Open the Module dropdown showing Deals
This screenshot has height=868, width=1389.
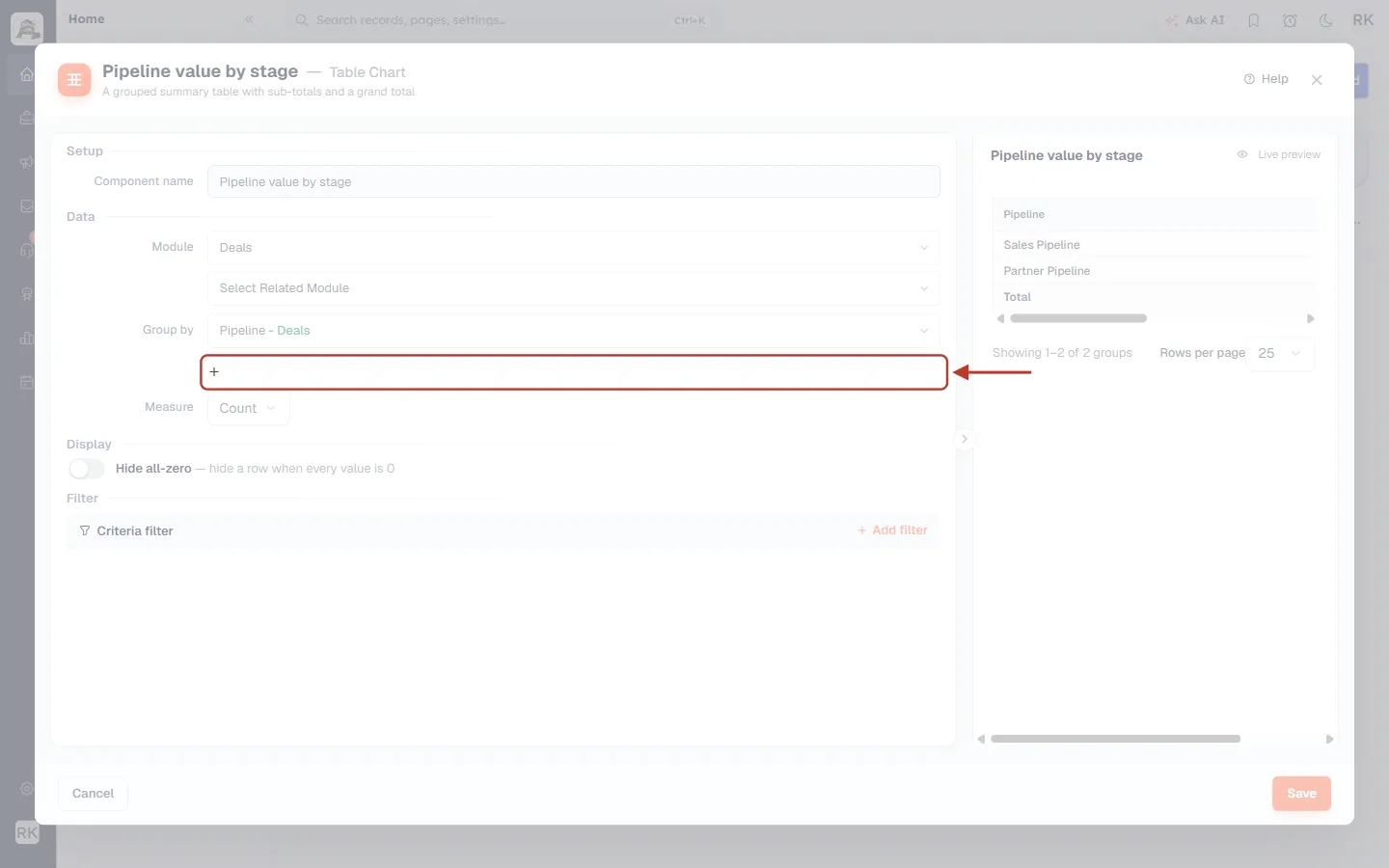(x=574, y=248)
